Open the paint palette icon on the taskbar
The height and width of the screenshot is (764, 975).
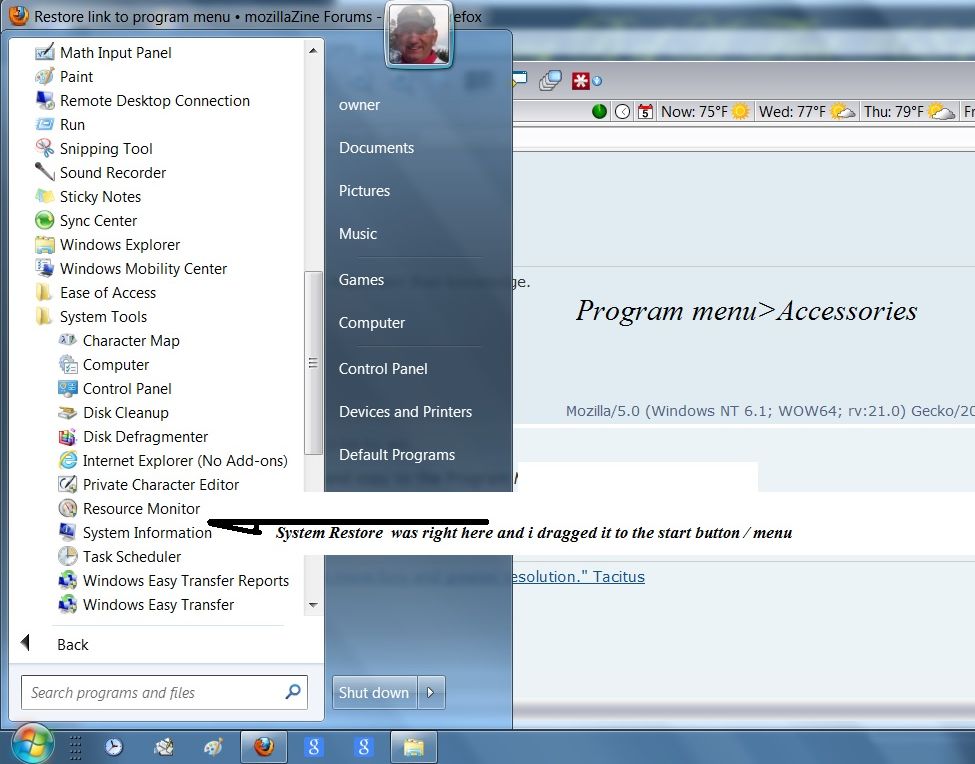click(213, 747)
